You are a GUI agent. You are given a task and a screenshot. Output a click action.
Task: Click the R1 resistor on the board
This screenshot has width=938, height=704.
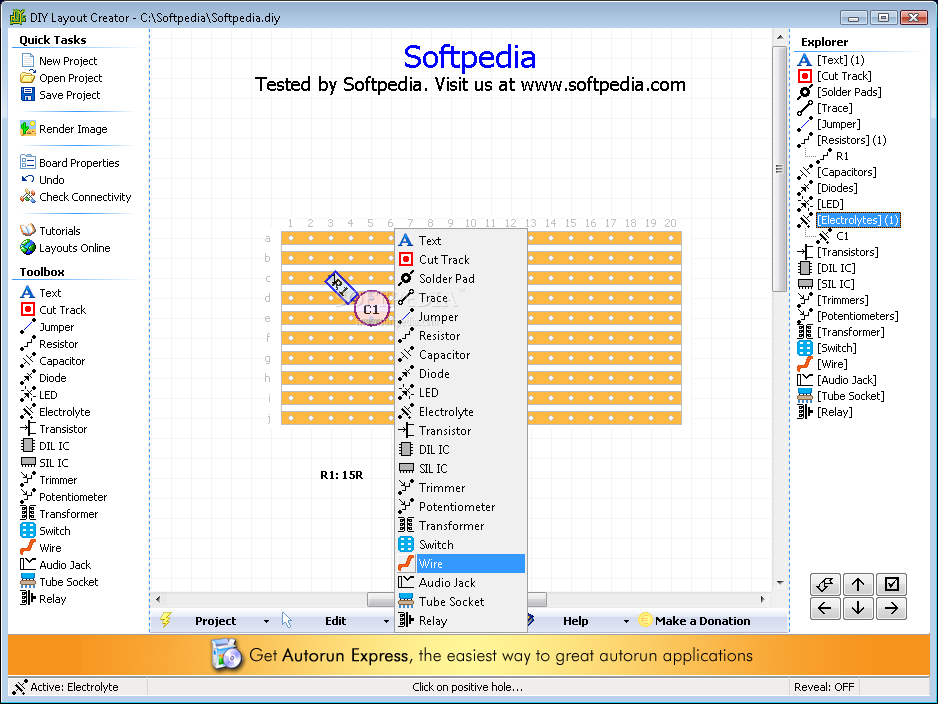[341, 288]
